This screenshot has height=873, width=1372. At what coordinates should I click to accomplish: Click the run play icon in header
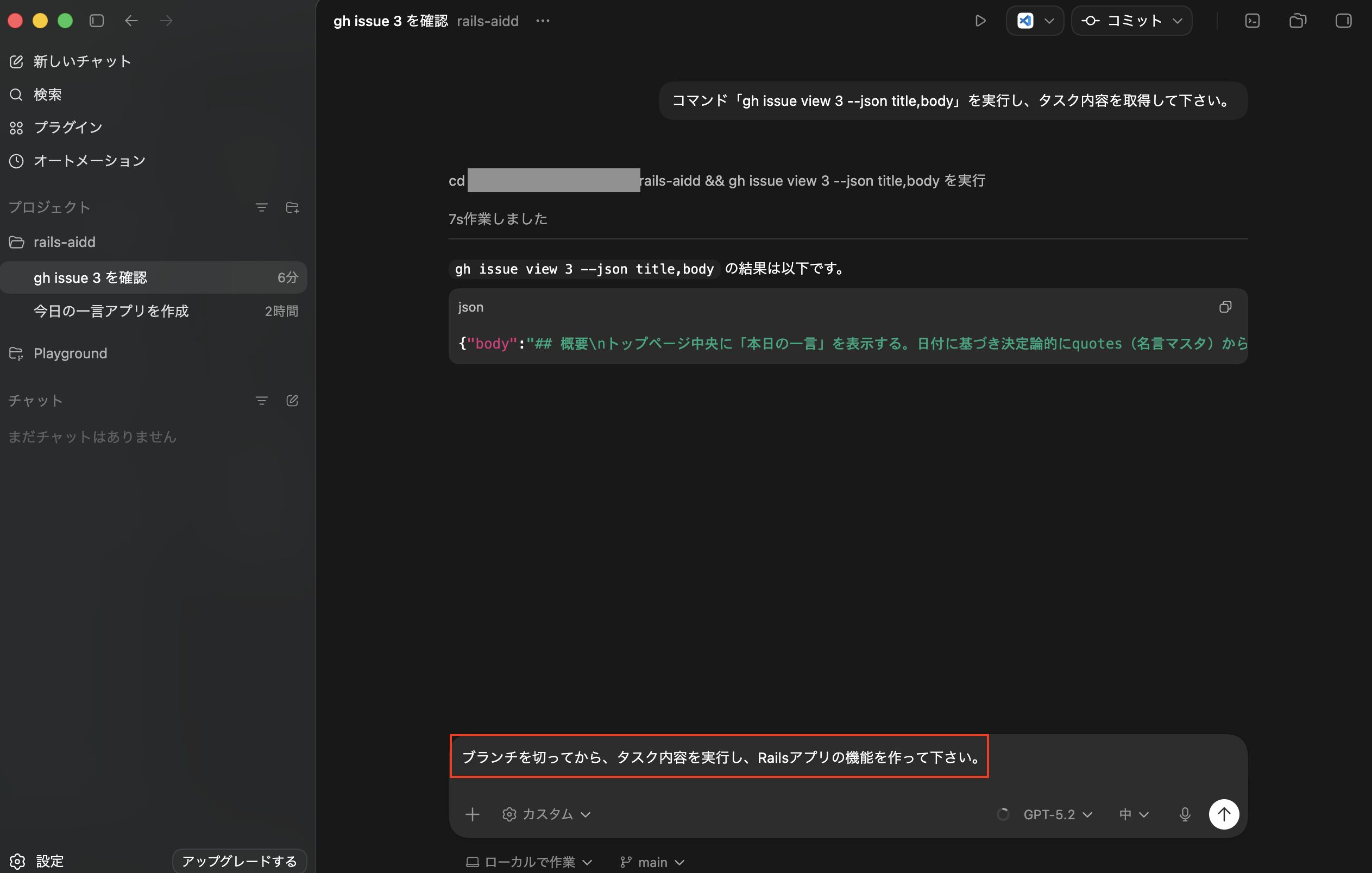(980, 21)
